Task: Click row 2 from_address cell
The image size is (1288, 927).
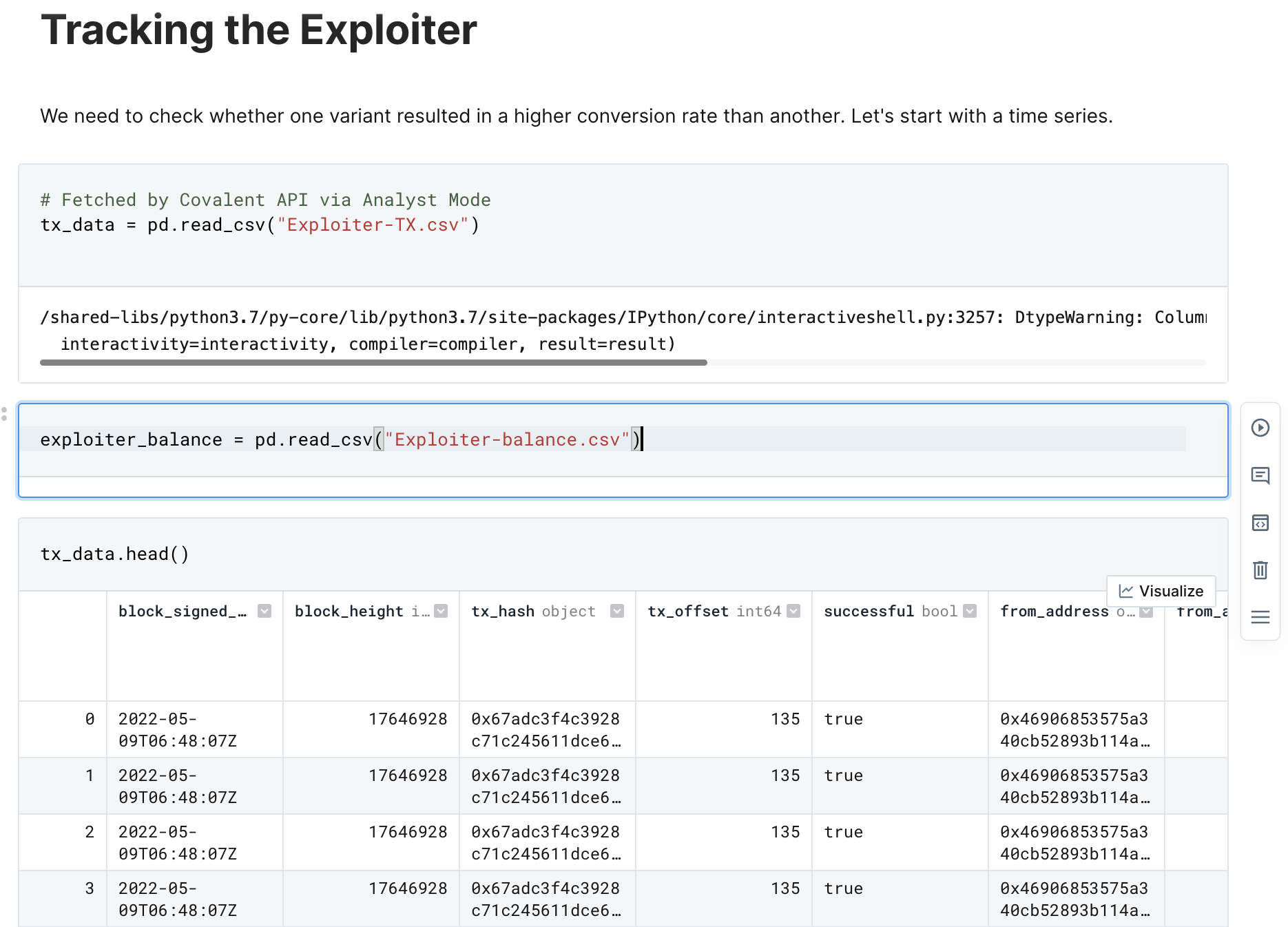Action: point(1076,843)
